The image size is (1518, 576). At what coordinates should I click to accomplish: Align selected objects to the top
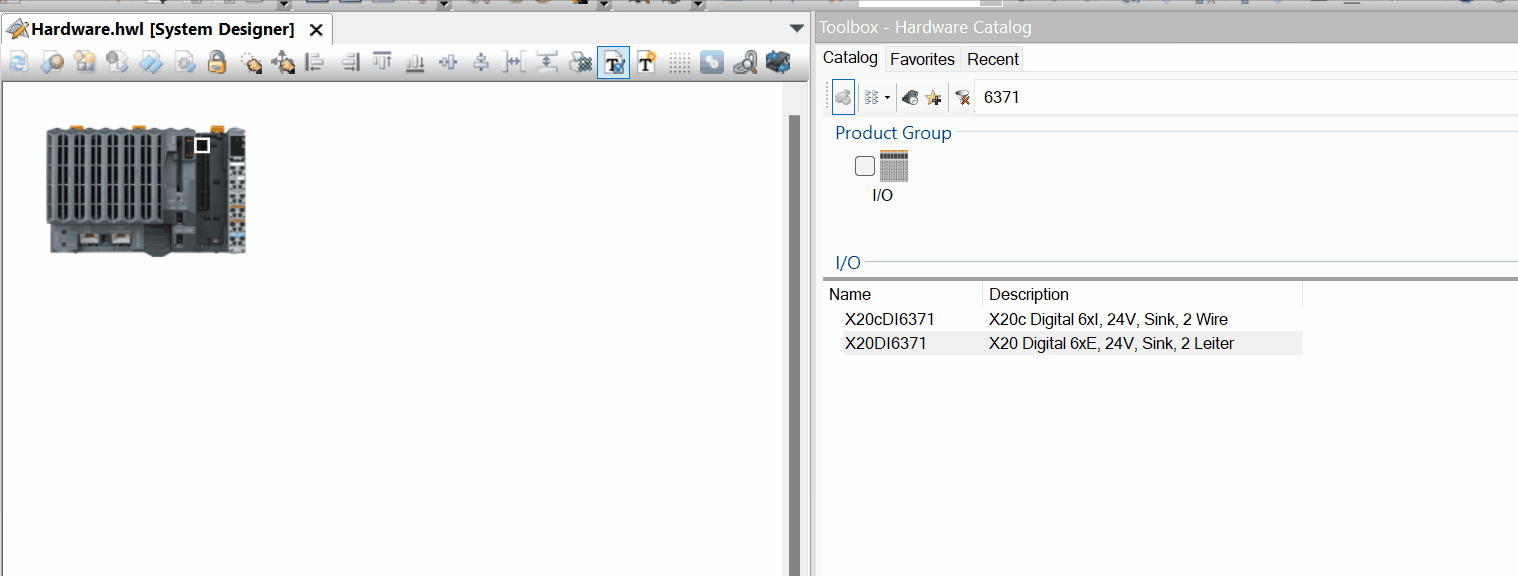382,63
